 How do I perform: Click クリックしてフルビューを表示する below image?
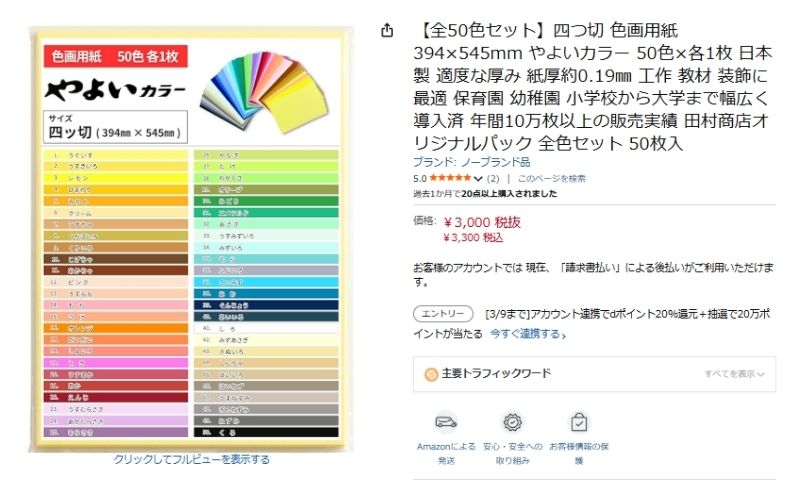[x=191, y=459]
